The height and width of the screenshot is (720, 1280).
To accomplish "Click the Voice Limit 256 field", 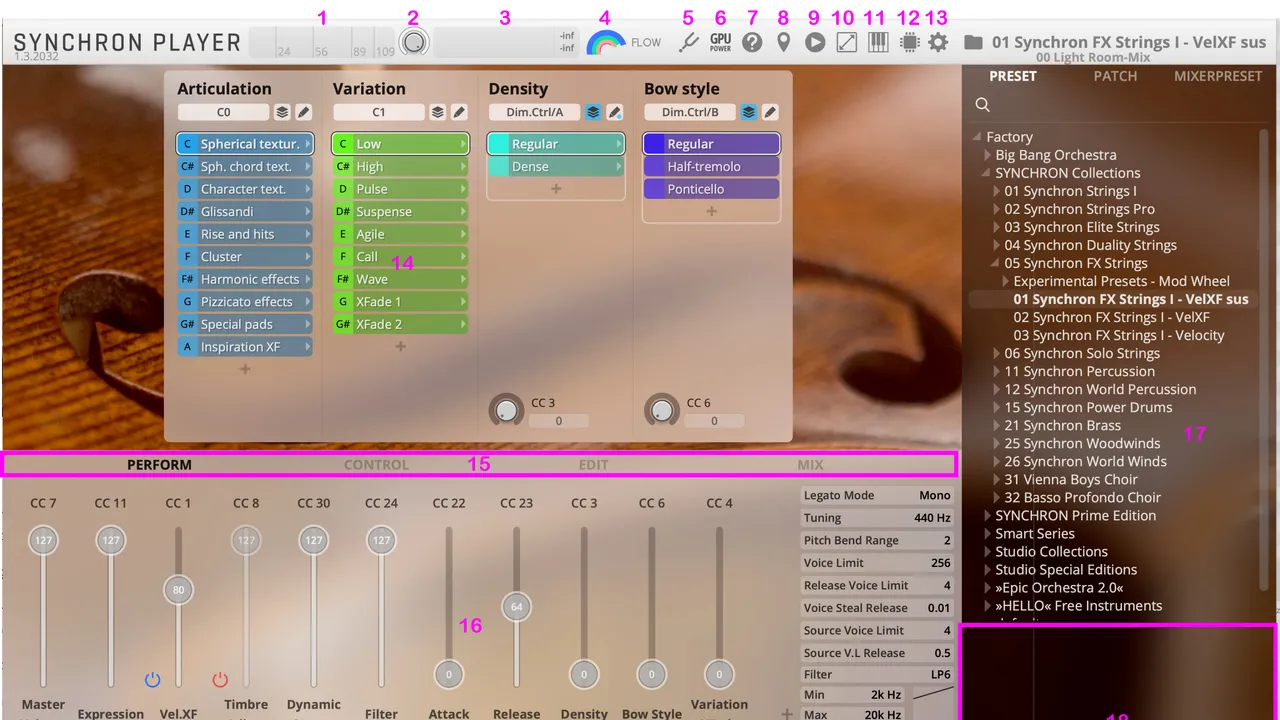I will coord(877,563).
